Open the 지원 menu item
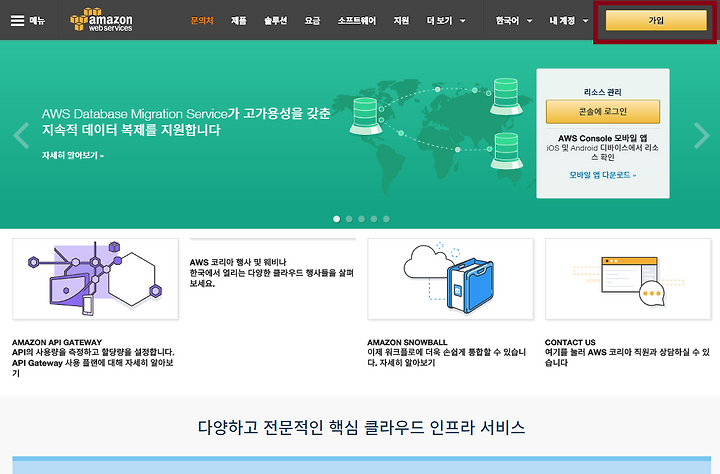 tap(401, 21)
